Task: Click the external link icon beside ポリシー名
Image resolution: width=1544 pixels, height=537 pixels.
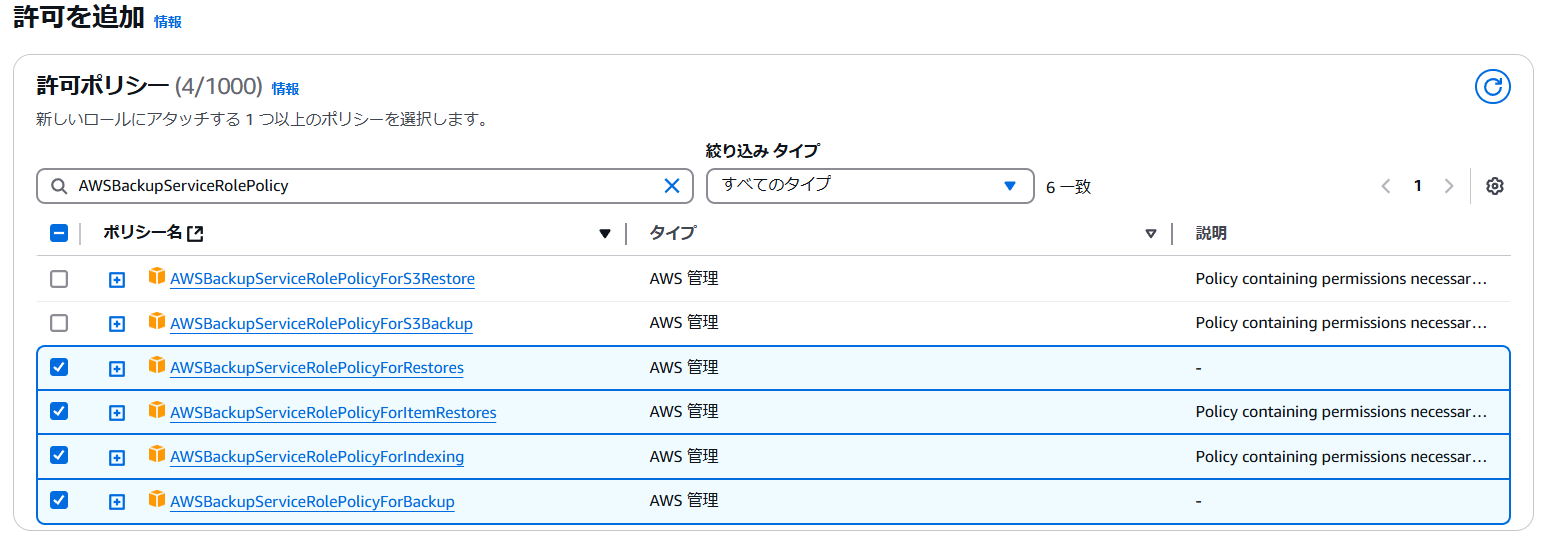Action: tap(196, 233)
